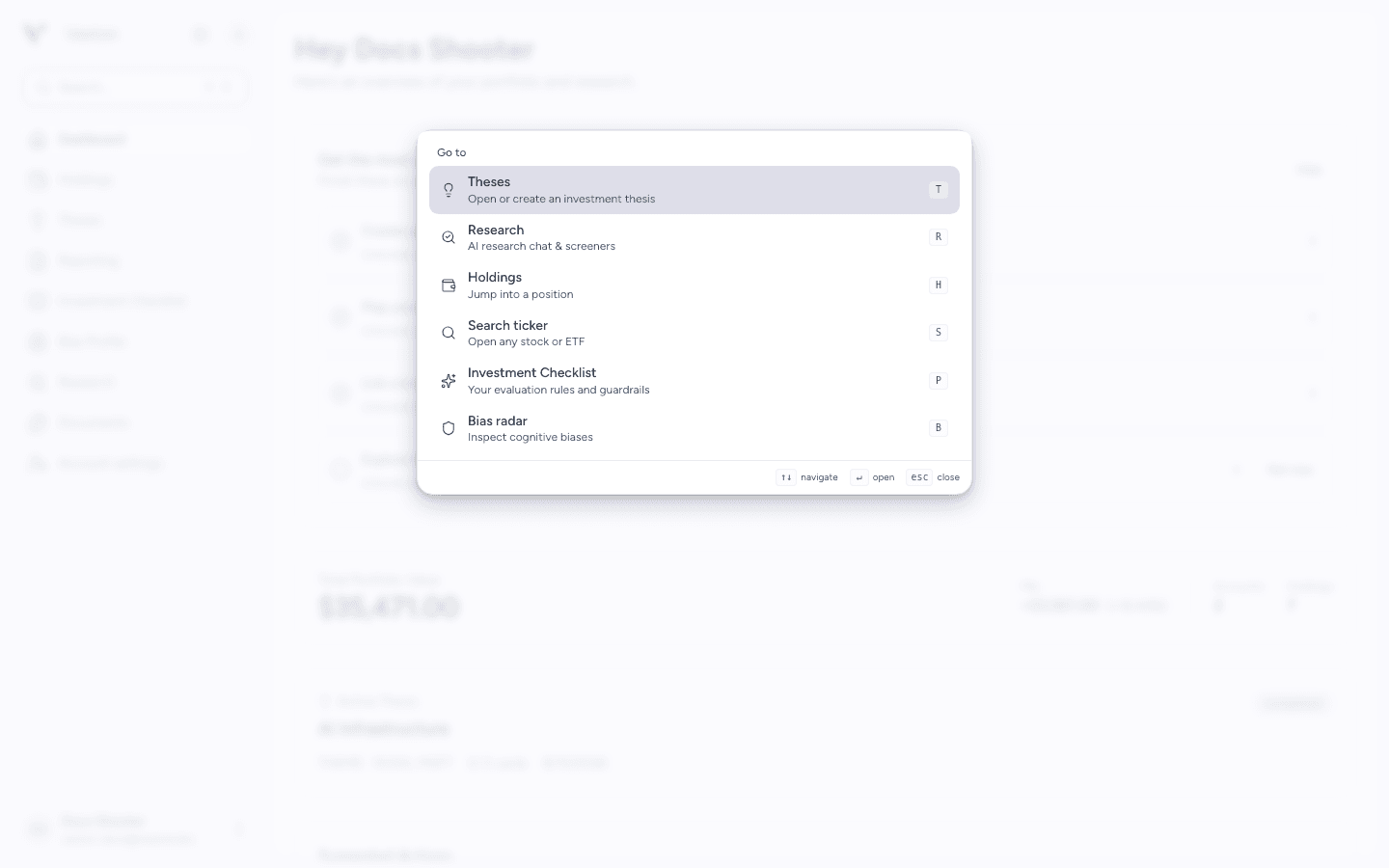Click the shield icon beside Bias radar
This screenshot has width=1389, height=868.
pos(449,428)
